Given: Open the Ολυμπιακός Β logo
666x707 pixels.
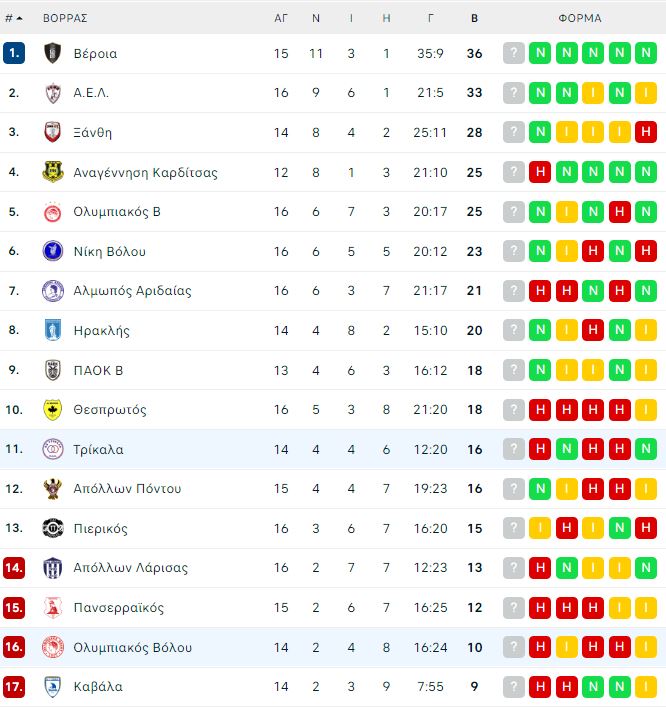Looking at the screenshot, I should [53, 211].
